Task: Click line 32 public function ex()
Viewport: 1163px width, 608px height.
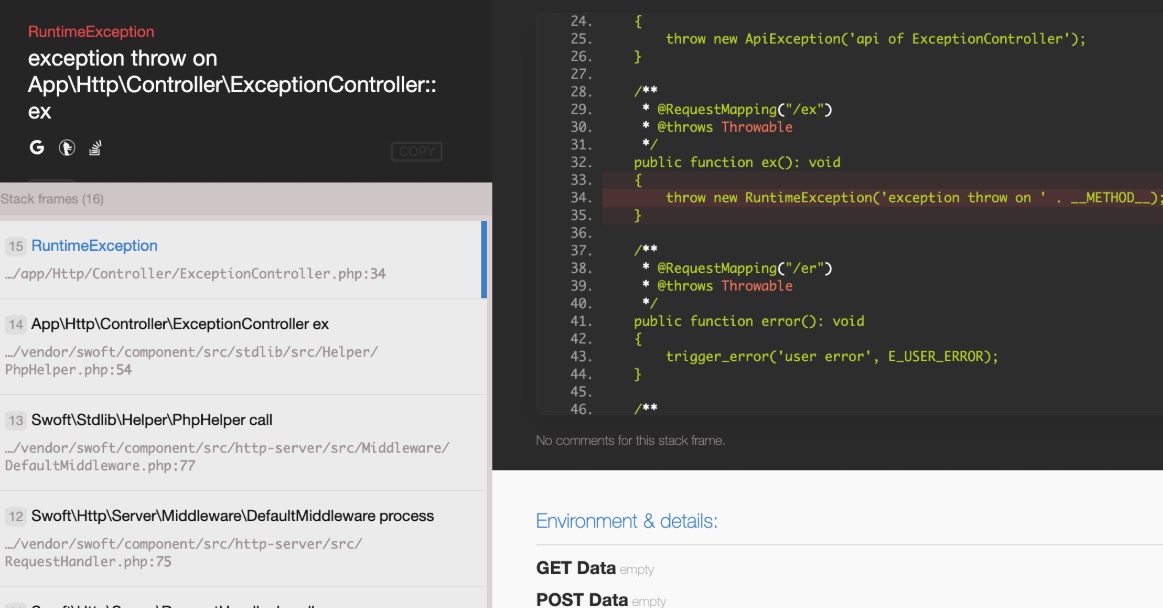Action: pyautogui.click(x=737, y=162)
